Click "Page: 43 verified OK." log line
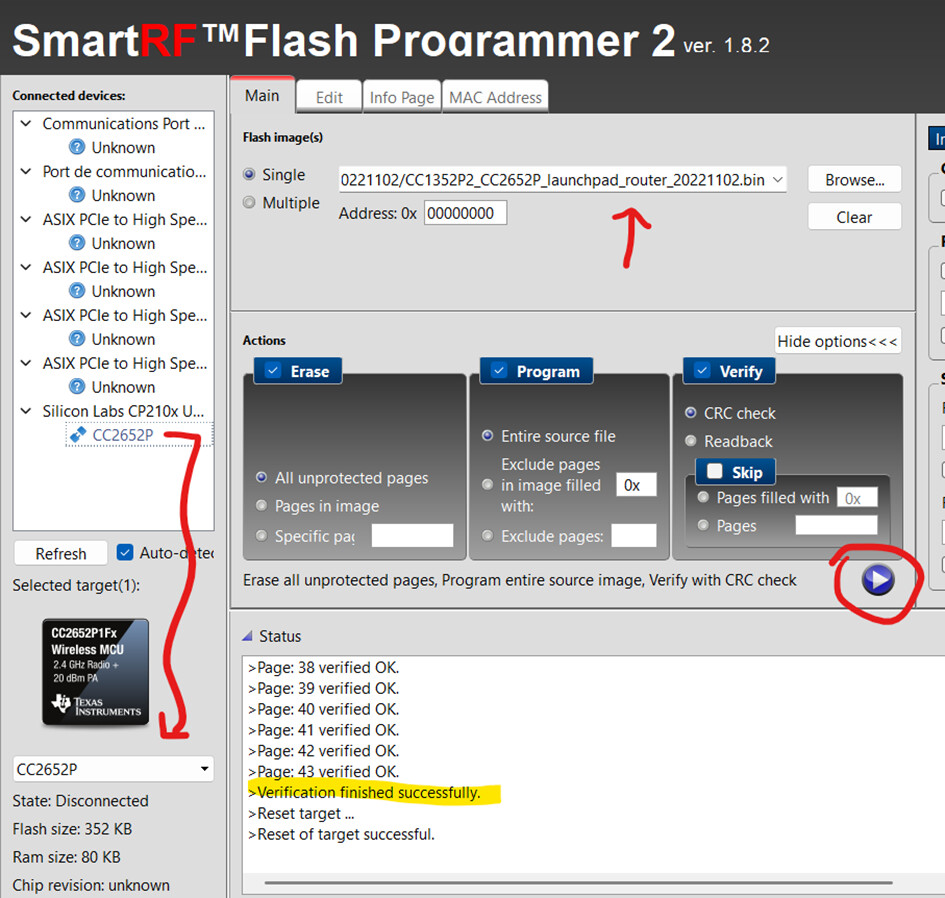945x898 pixels. coord(324,771)
